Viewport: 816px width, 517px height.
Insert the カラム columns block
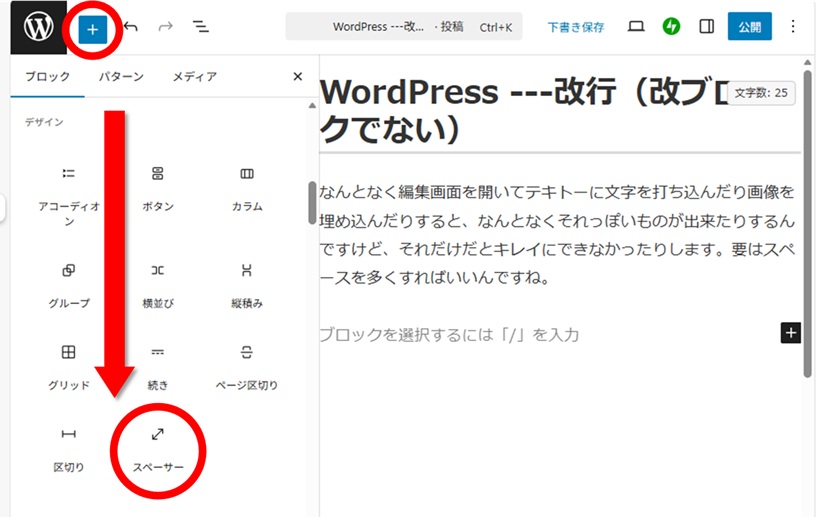pyautogui.click(x=247, y=187)
